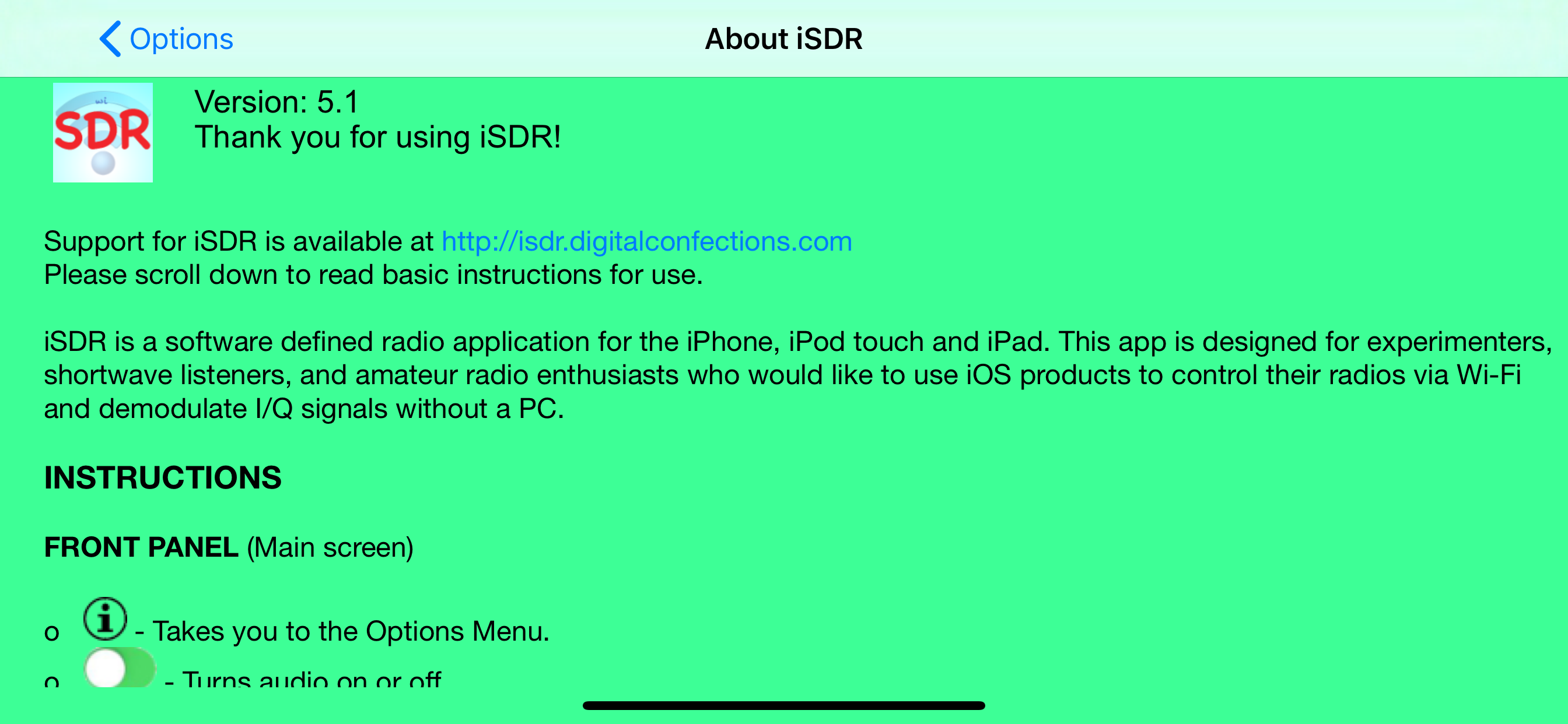The image size is (1568, 724).
Task: Select the FRONT PANEL heading
Action: [141, 547]
